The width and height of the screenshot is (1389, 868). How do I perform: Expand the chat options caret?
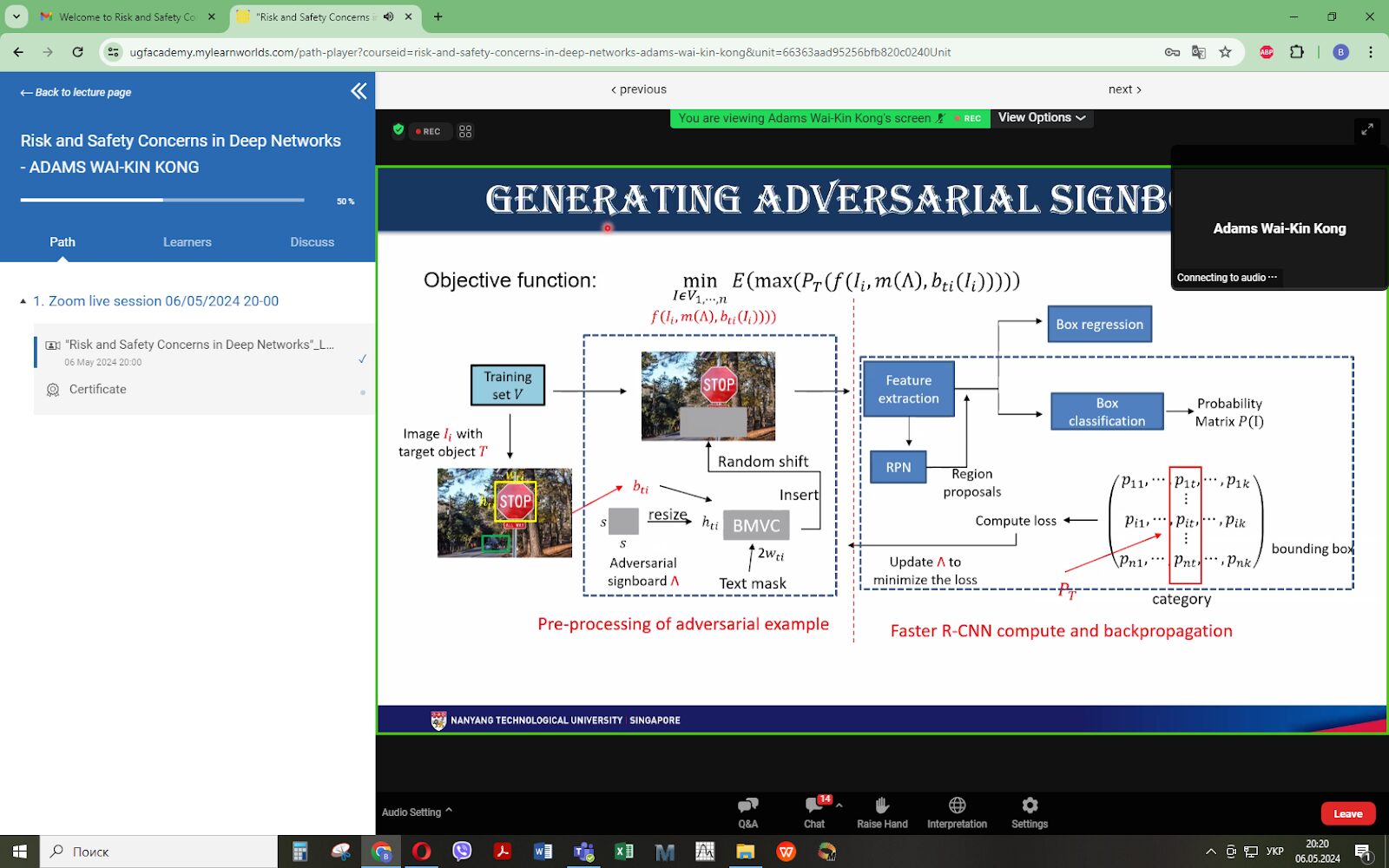[839, 806]
